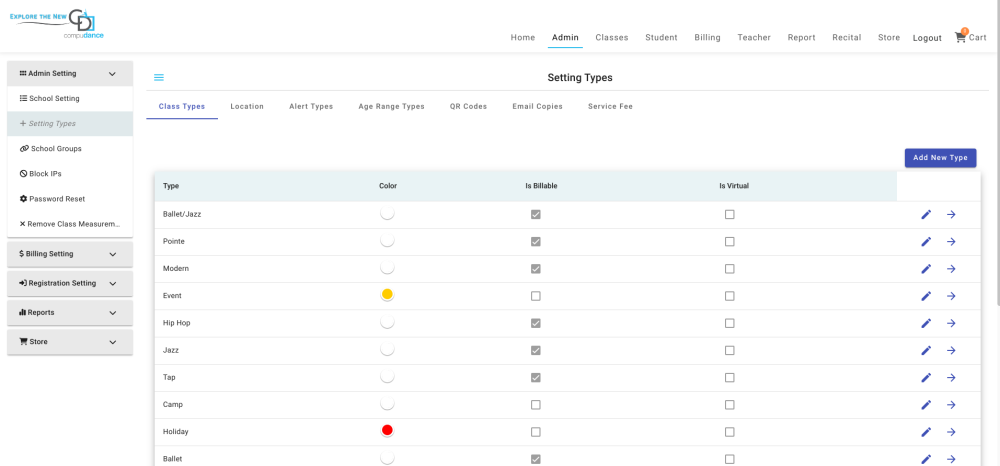Open the School Groups sidebar link
Image resolution: width=1000 pixels, height=466 pixels.
pyautogui.click(x=55, y=149)
